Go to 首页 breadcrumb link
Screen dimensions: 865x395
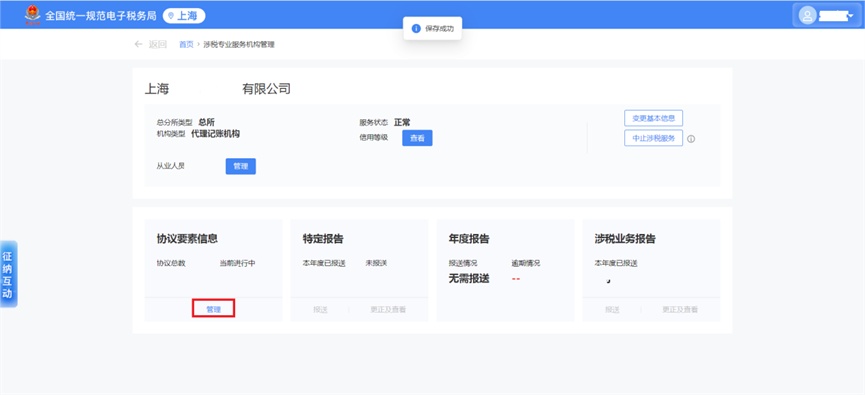point(186,45)
